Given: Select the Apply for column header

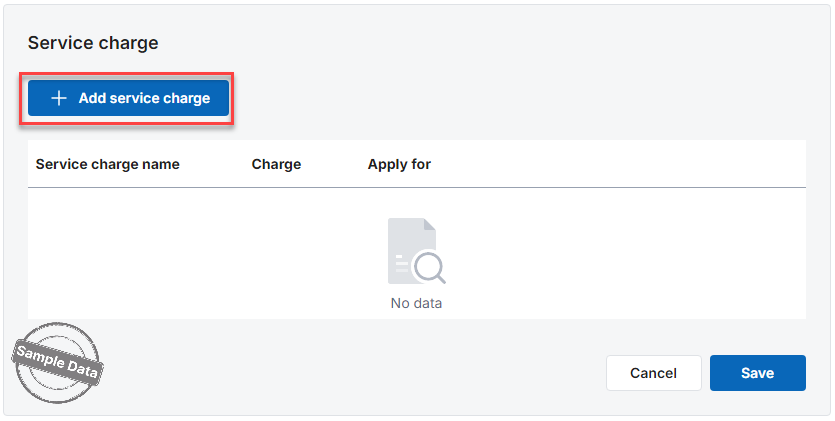Looking at the screenshot, I should [399, 164].
